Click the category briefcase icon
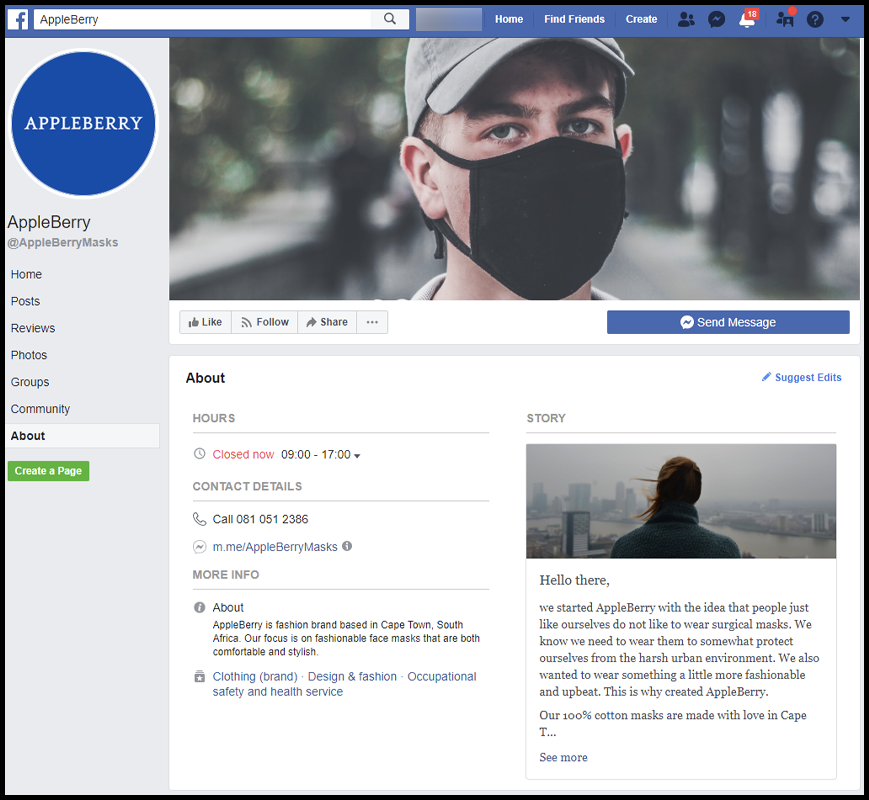This screenshot has height=800, width=869. [200, 676]
